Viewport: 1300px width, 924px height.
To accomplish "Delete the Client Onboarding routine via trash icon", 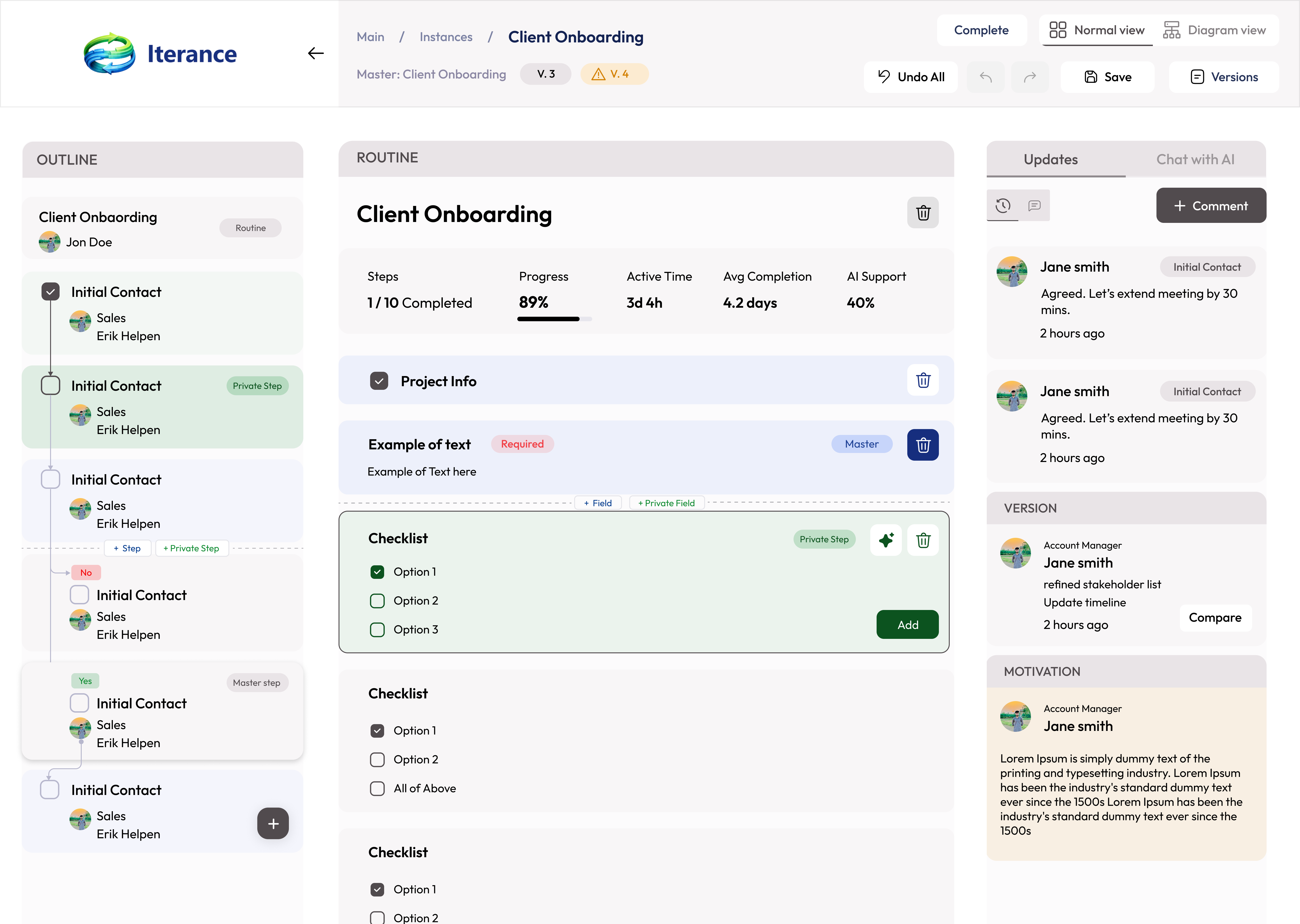I will pyautogui.click(x=923, y=213).
